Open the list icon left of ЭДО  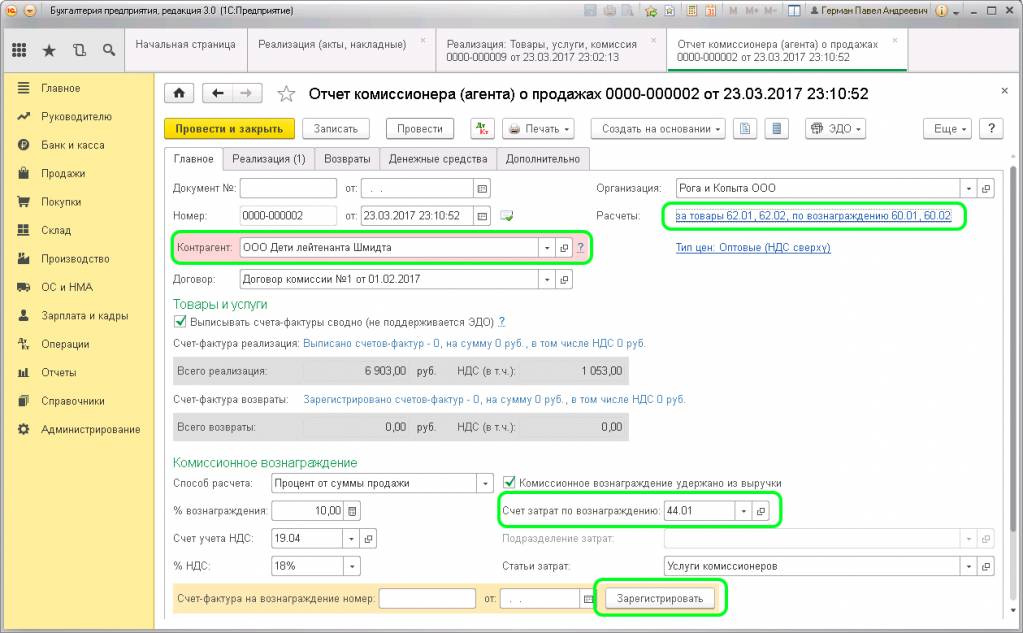click(x=776, y=129)
